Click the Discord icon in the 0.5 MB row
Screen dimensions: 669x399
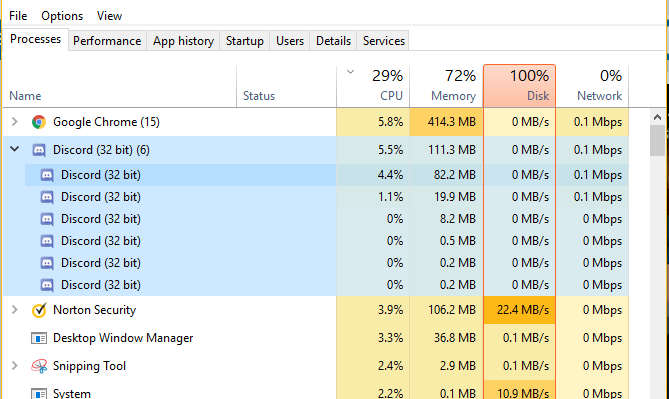click(47, 241)
